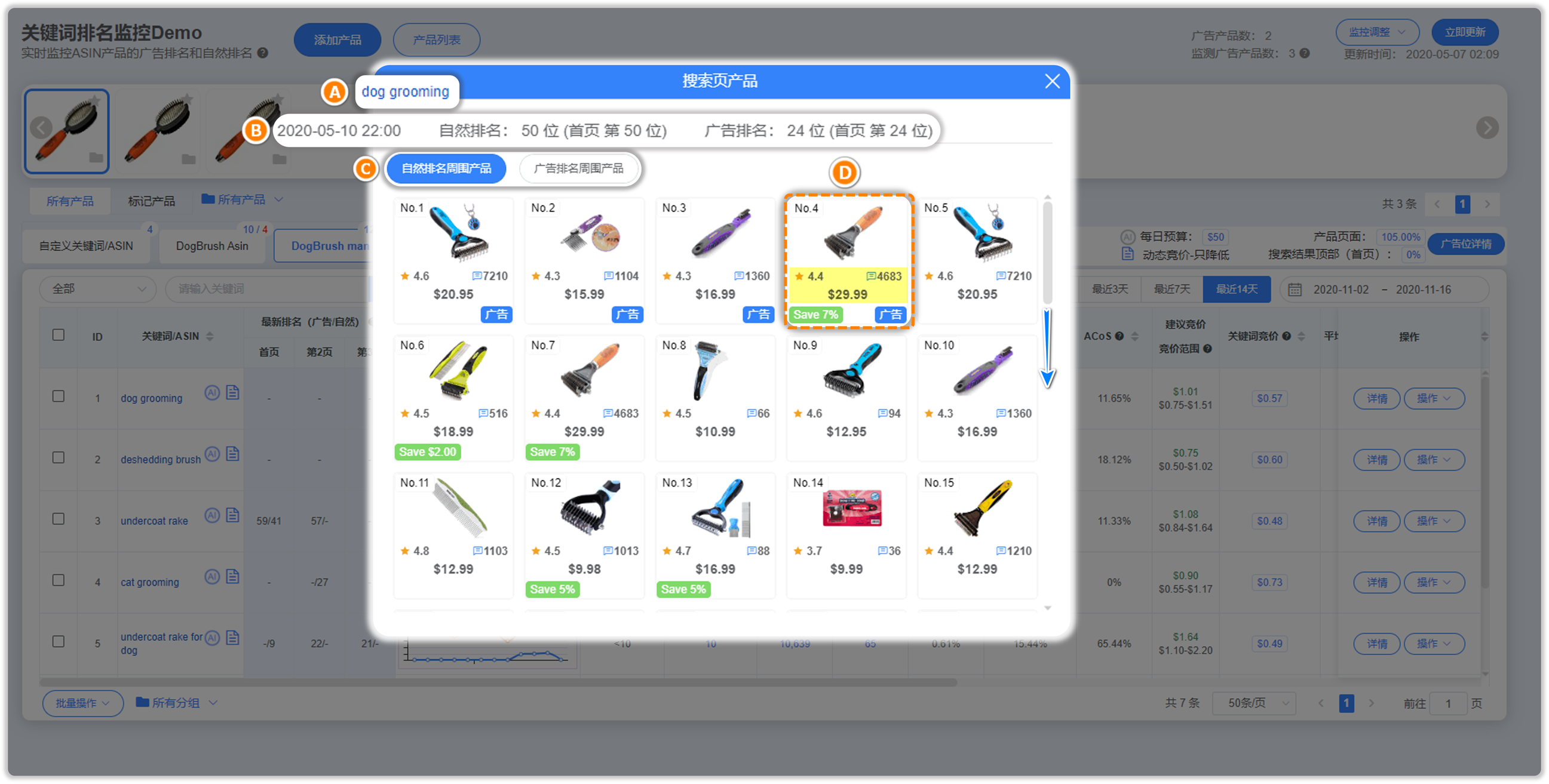Click sort icon on ACoS column
1549x784 pixels.
(x=1134, y=336)
